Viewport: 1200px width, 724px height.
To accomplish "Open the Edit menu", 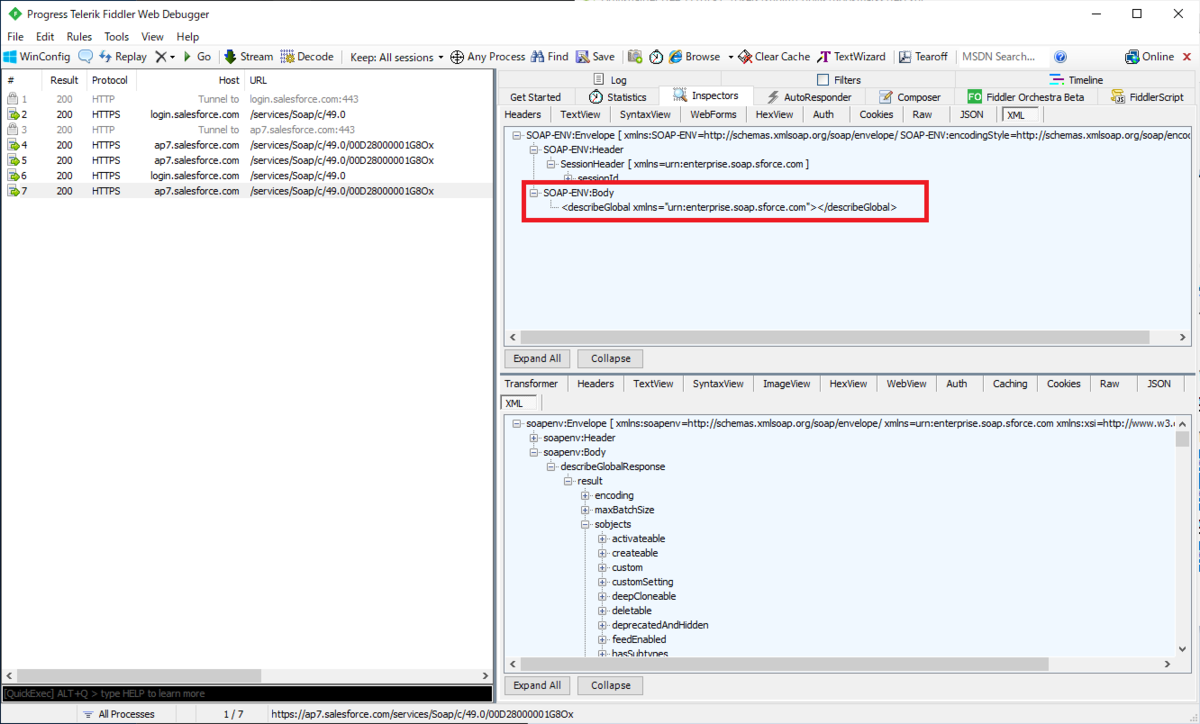I will point(45,37).
